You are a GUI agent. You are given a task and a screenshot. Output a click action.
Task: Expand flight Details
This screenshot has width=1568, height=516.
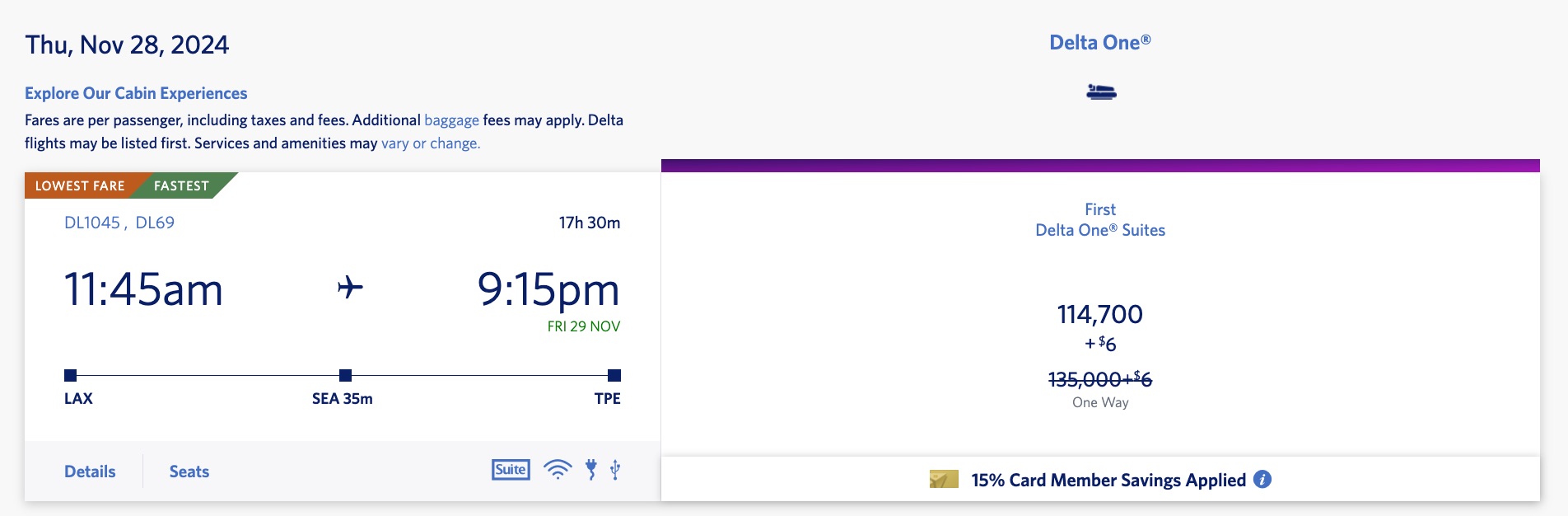[x=89, y=471]
